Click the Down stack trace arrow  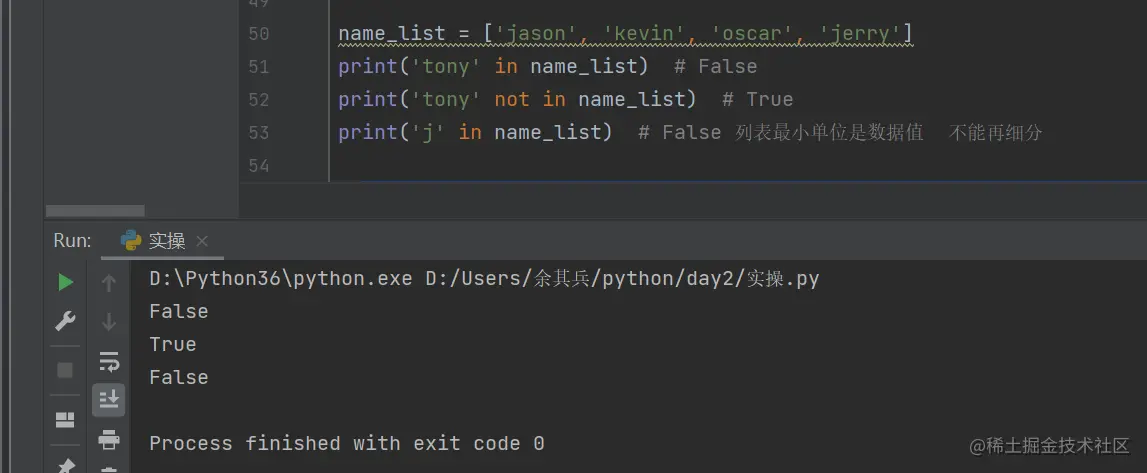pos(109,322)
